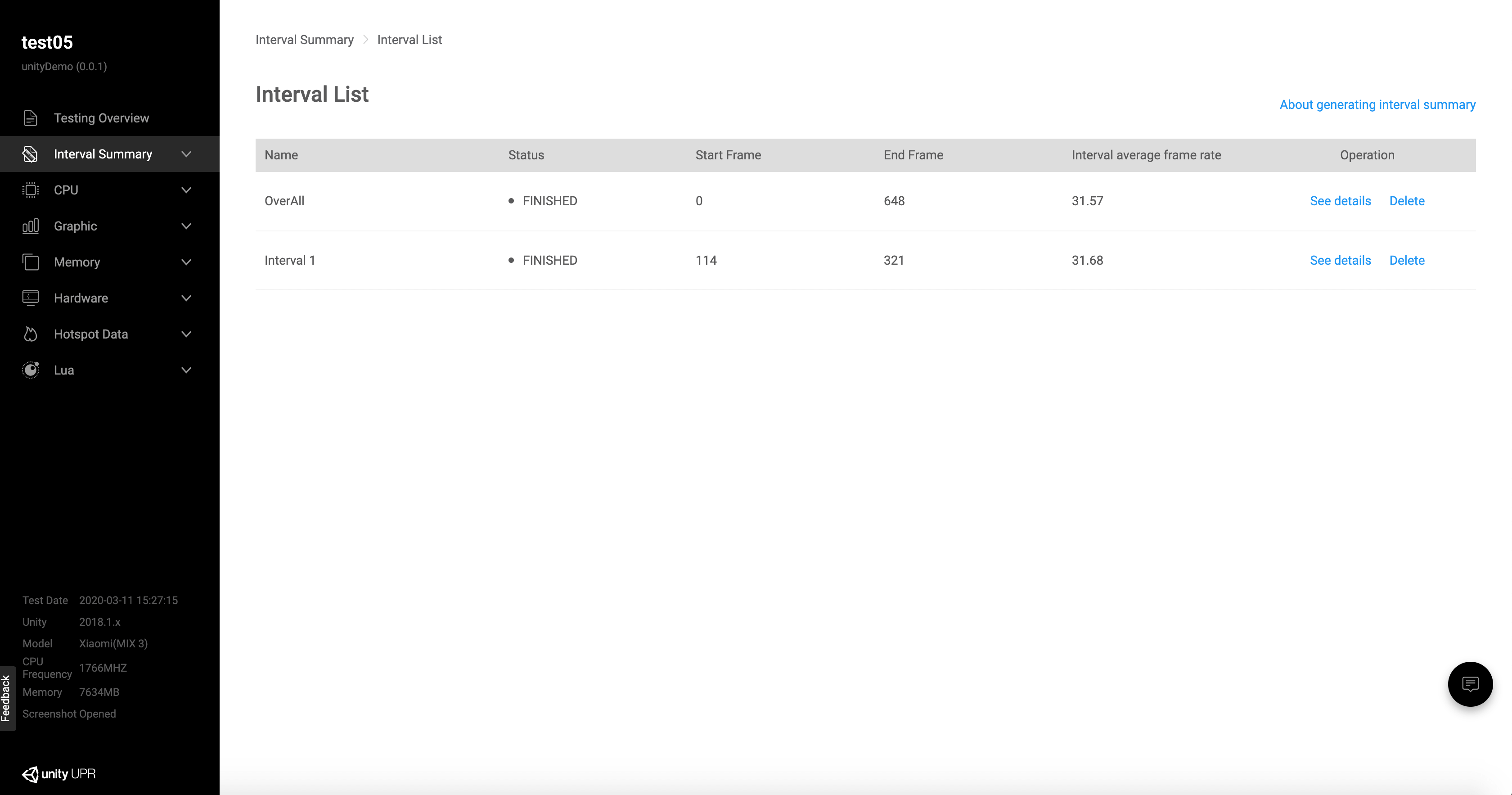This screenshot has height=795, width=1512.
Task: Select the Graphic menu item
Action: (x=75, y=226)
